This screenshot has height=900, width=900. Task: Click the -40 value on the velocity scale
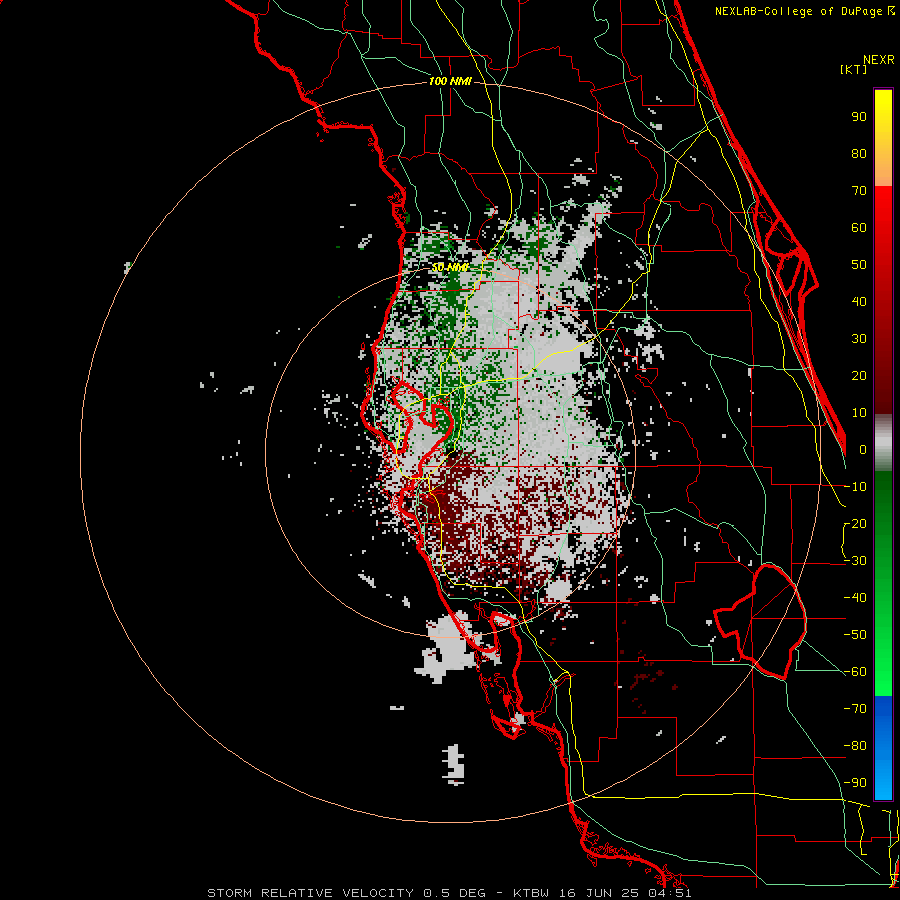tap(855, 598)
